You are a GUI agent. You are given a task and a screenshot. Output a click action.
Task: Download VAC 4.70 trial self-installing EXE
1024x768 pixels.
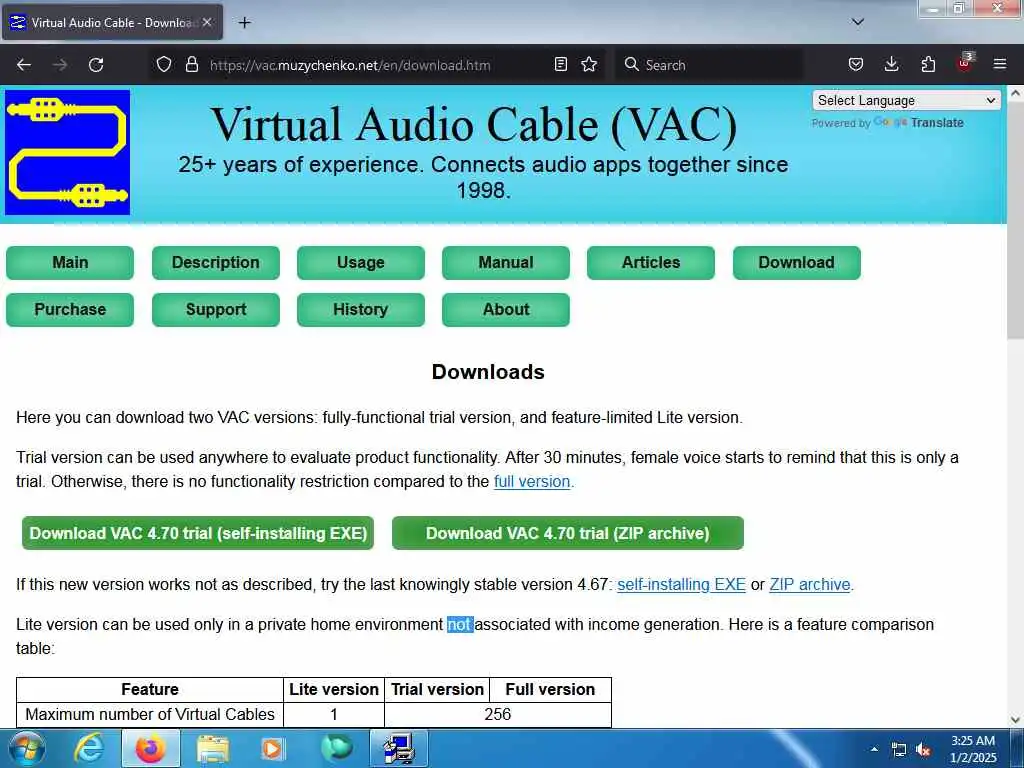point(198,533)
